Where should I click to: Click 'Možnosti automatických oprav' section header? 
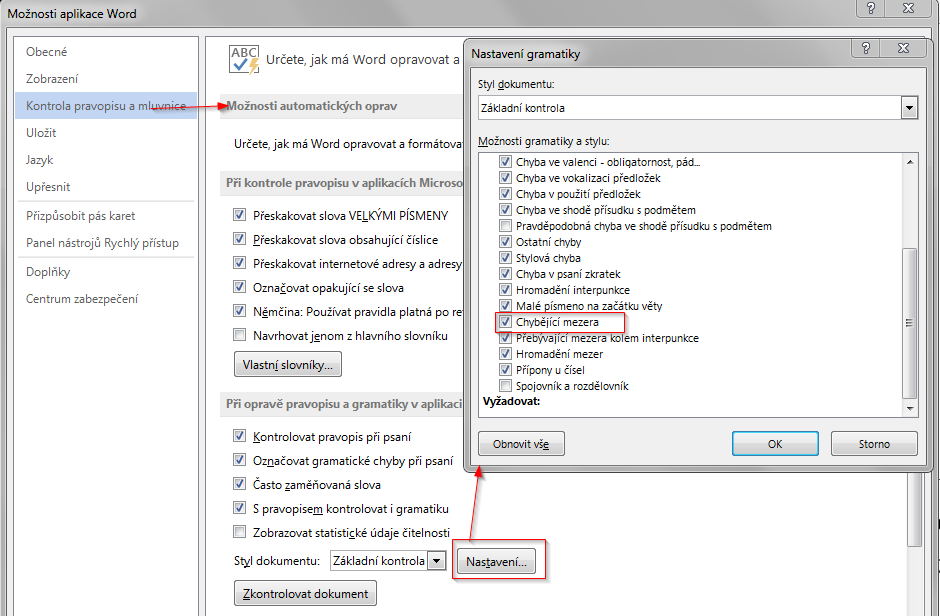[312, 105]
